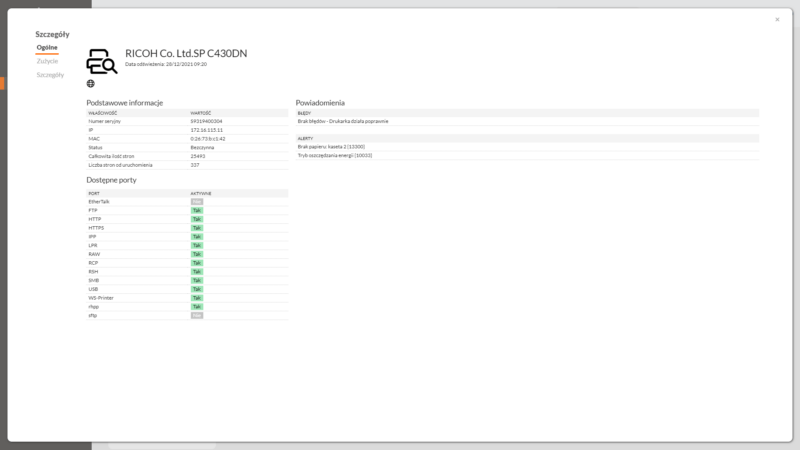Click the rhpp Tak badge
The image size is (800, 450).
pyautogui.click(x=197, y=307)
